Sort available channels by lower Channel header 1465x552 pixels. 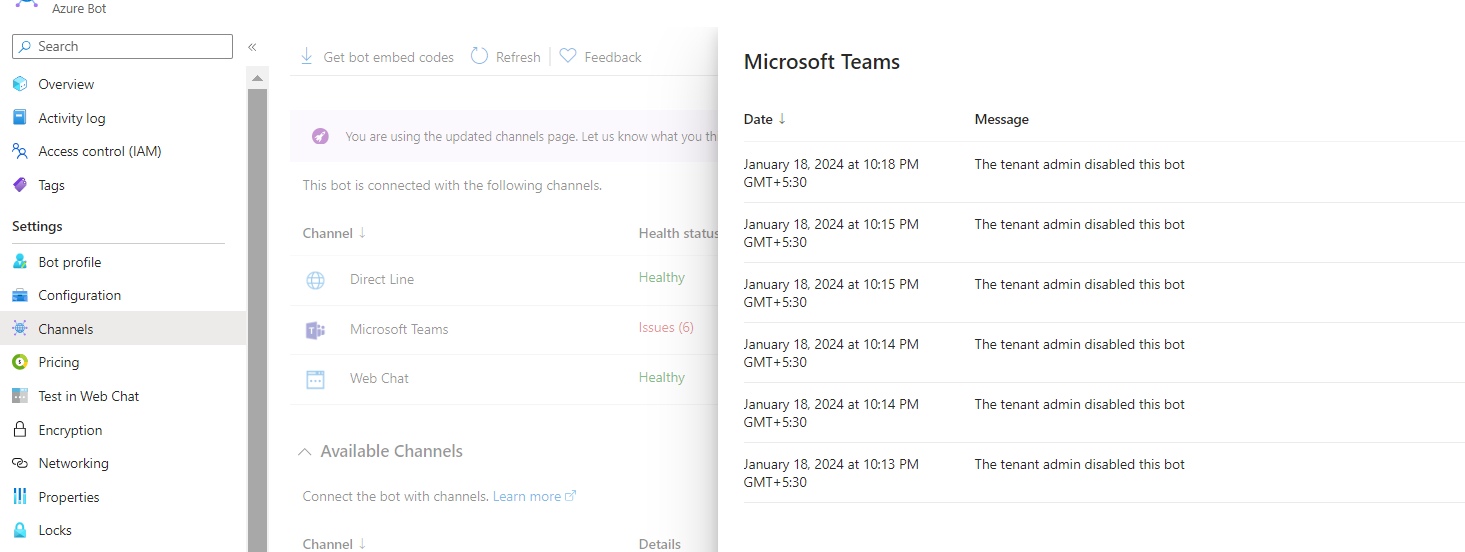(334, 544)
